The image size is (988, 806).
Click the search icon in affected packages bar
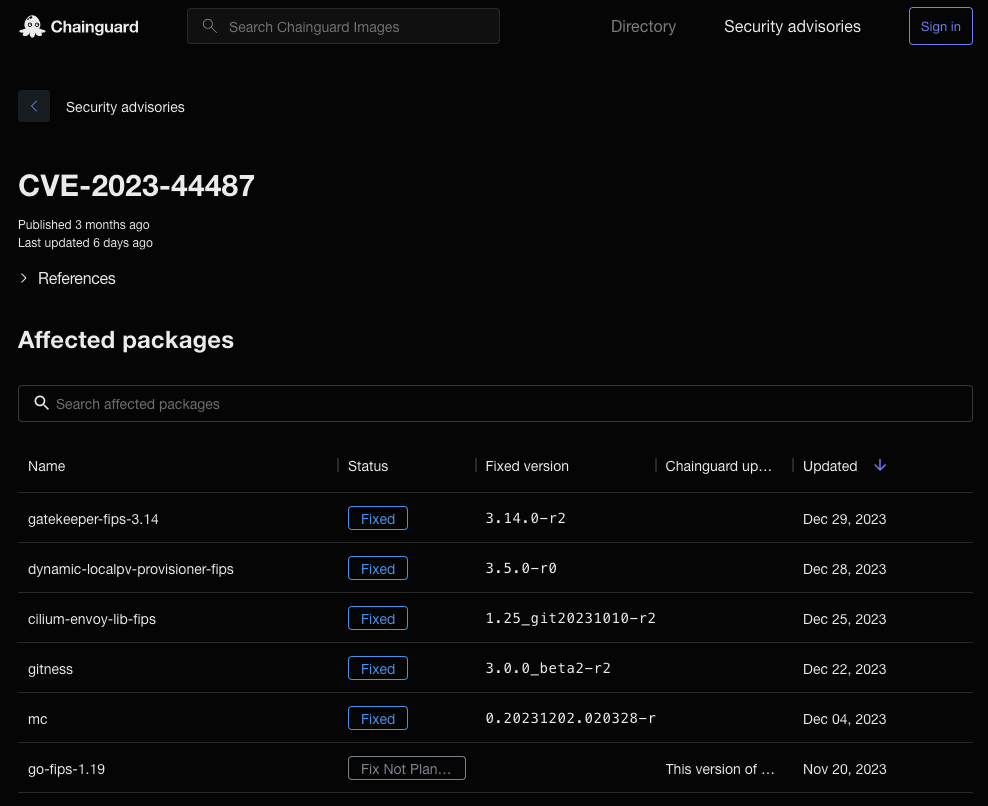pos(41,402)
